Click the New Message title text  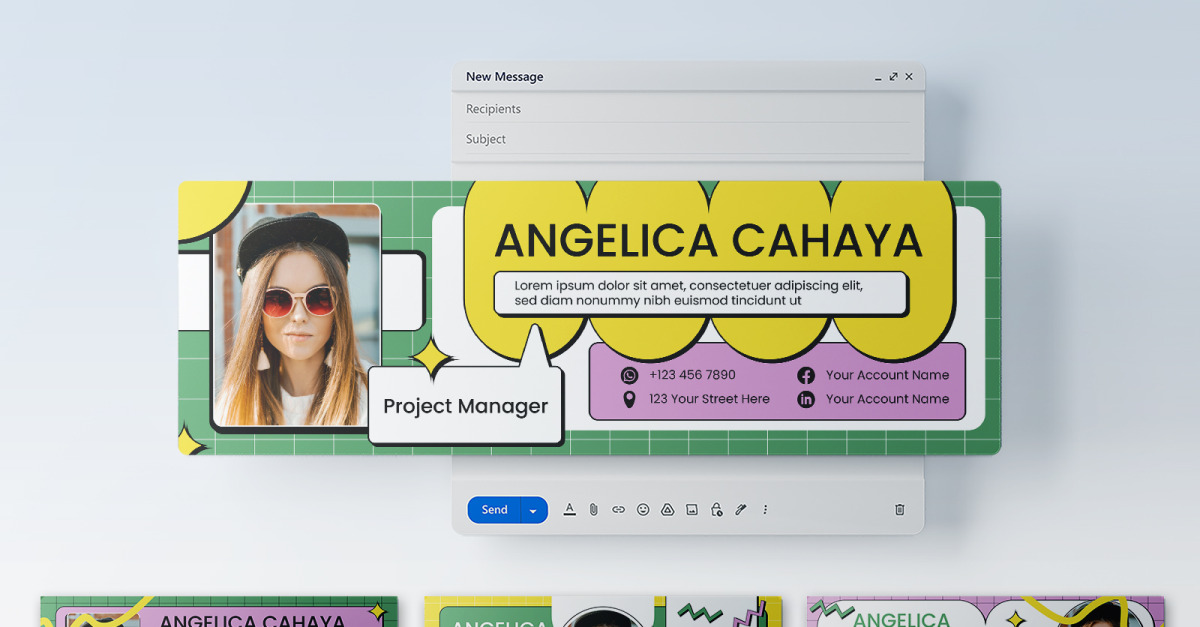tap(505, 77)
